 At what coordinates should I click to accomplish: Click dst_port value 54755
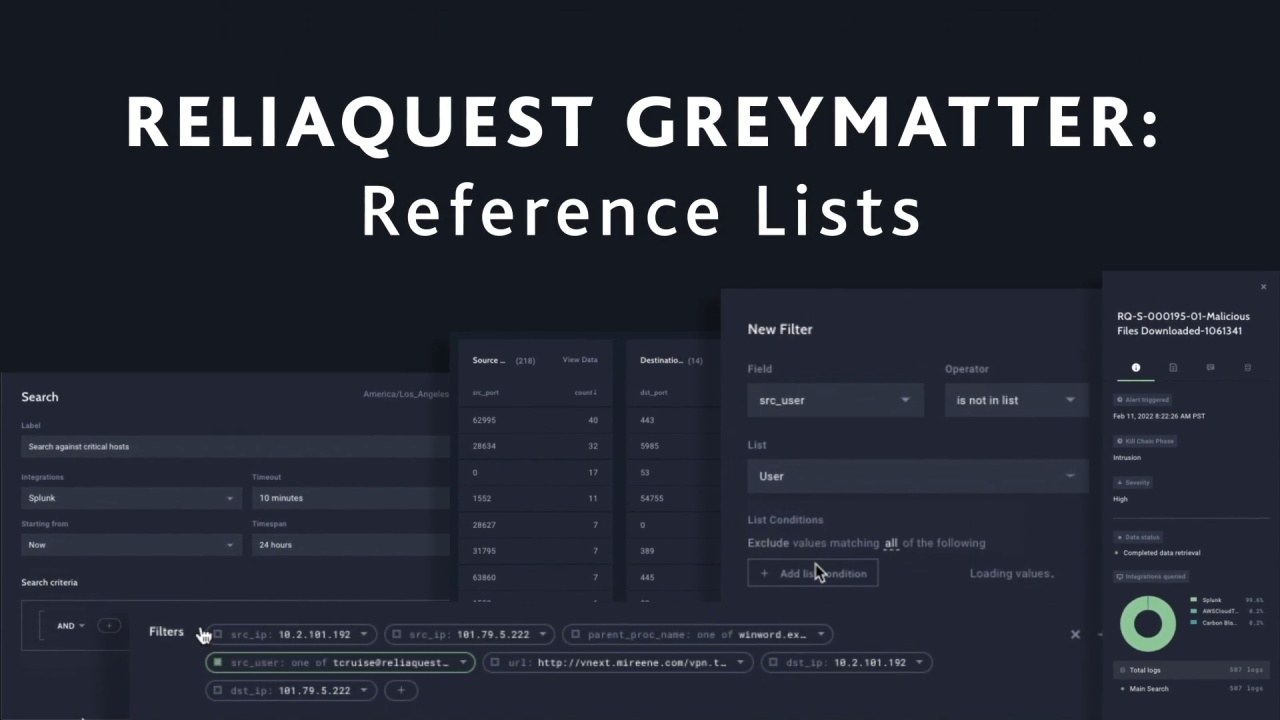tap(652, 498)
